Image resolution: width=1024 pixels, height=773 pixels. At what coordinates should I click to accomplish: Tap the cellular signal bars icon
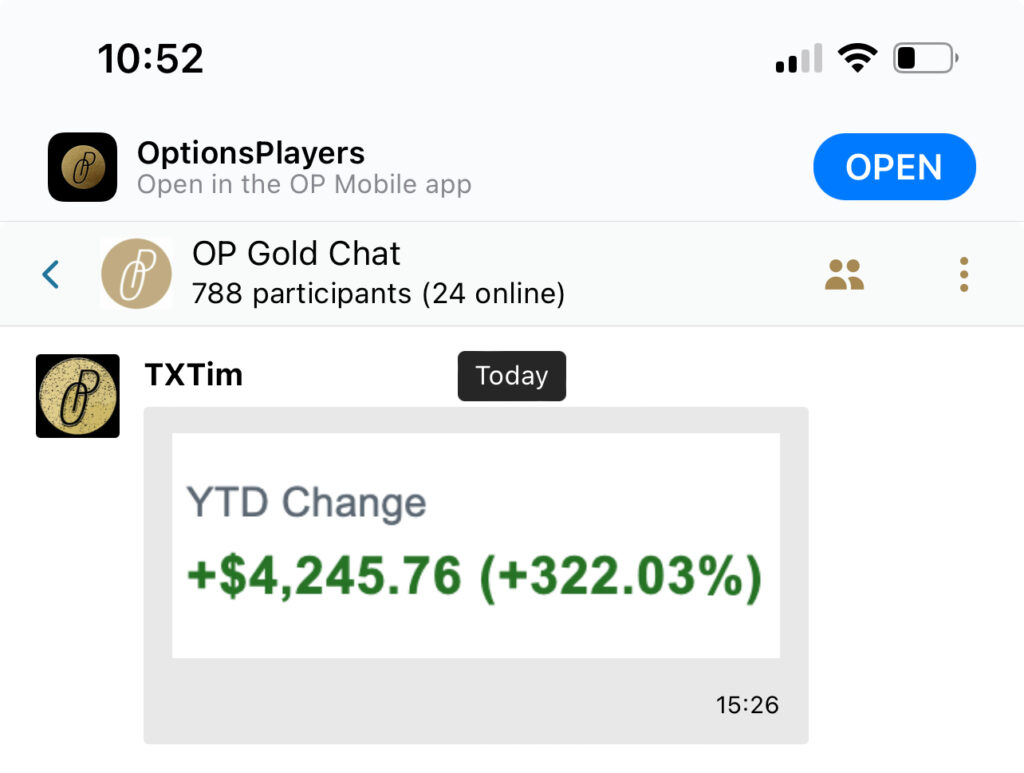click(x=798, y=60)
